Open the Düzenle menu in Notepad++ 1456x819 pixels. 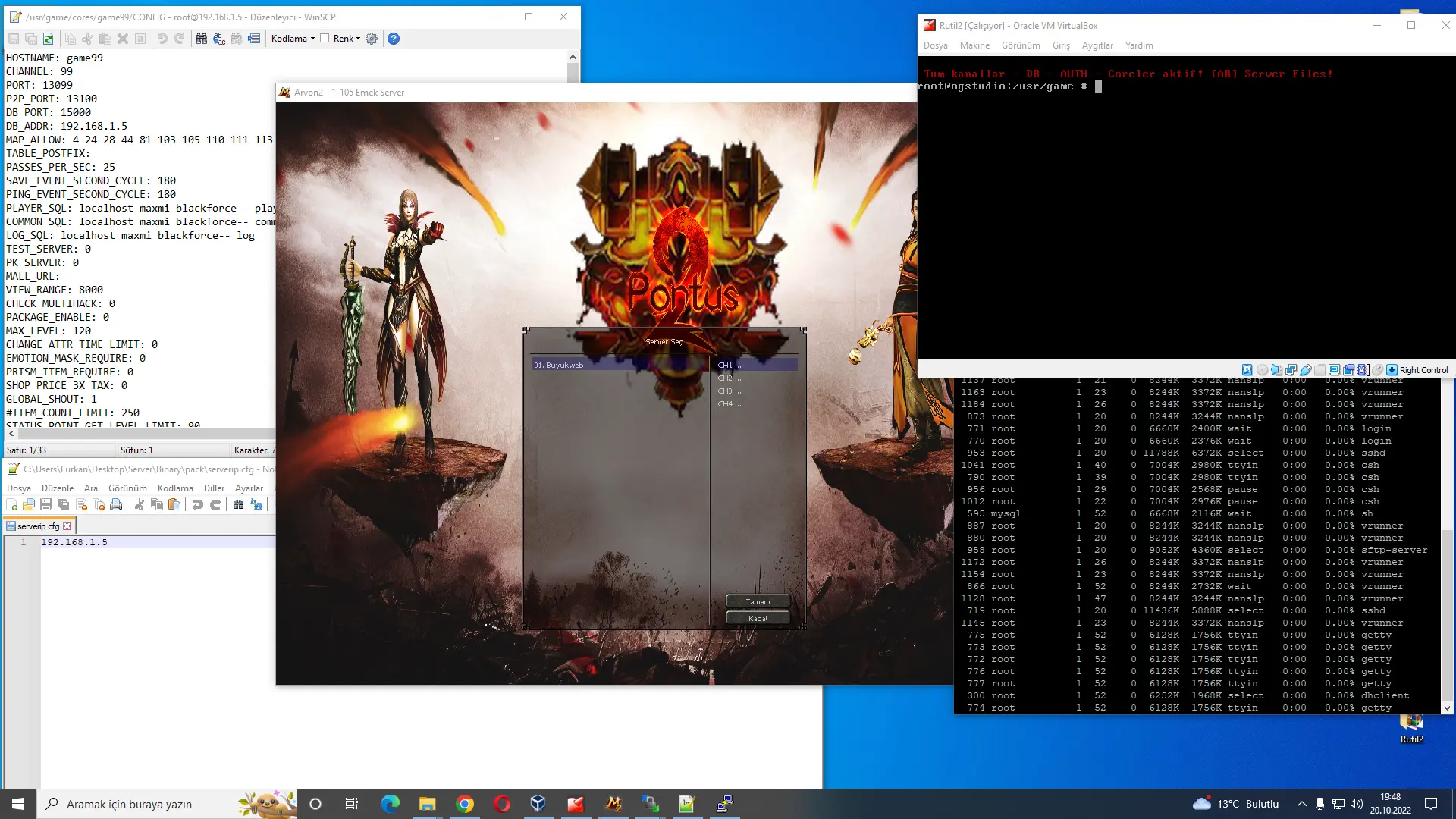58,488
